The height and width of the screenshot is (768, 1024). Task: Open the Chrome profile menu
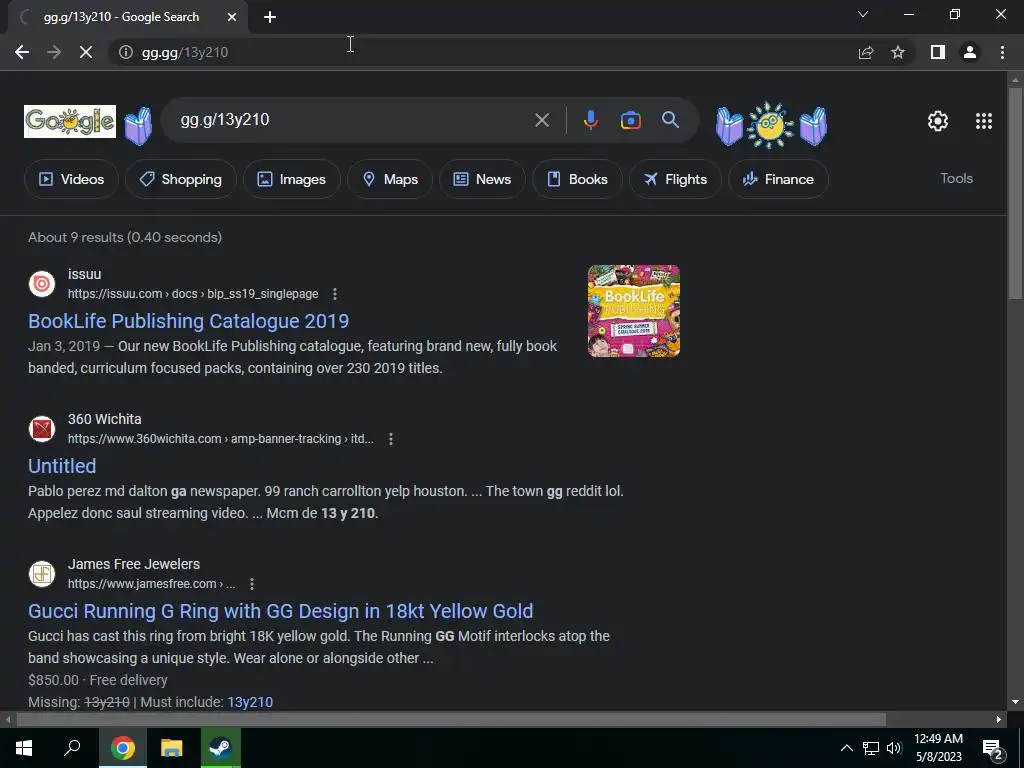970,52
